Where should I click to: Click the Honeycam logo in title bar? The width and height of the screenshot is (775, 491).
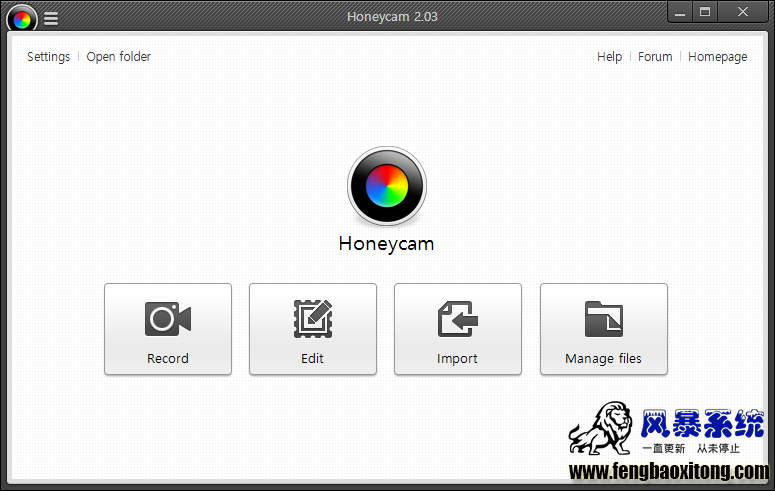click(x=22, y=19)
